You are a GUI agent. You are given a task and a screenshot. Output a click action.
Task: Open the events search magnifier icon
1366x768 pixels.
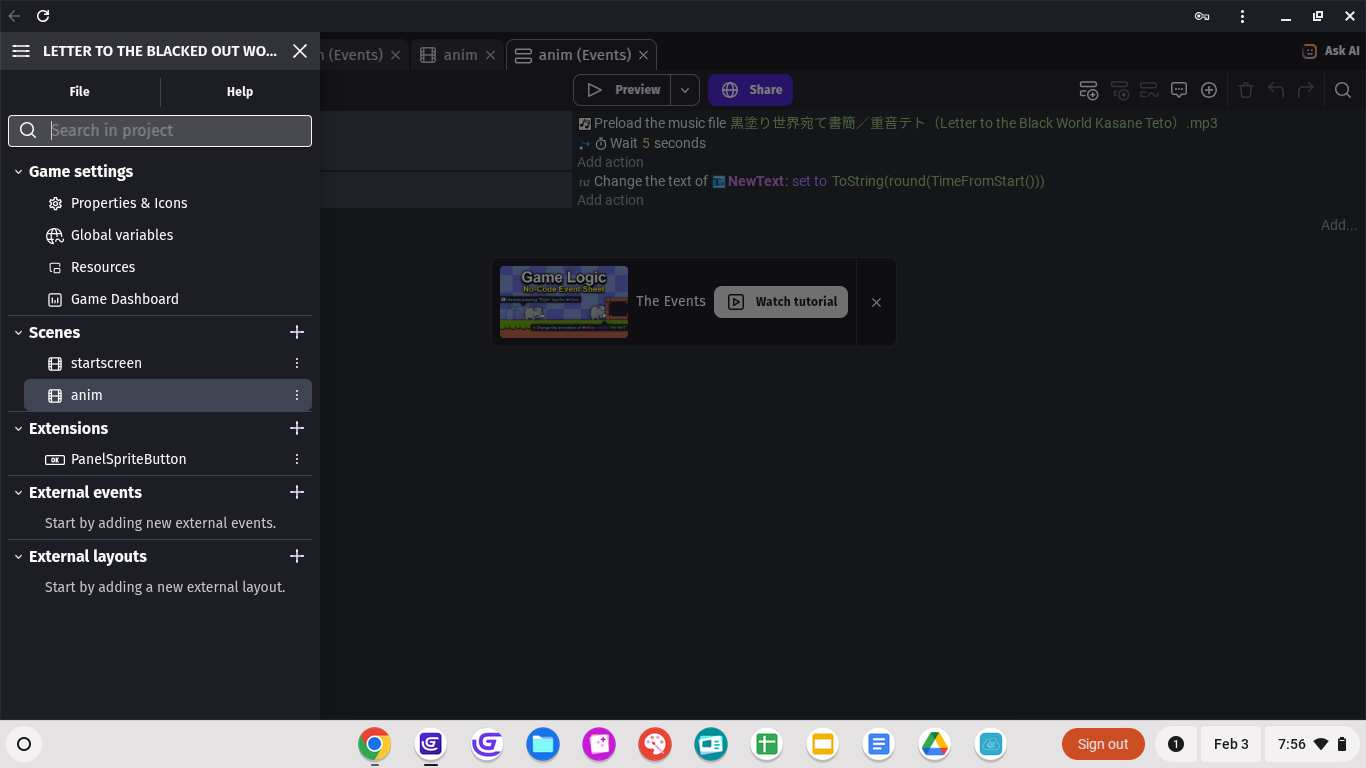(x=1343, y=90)
